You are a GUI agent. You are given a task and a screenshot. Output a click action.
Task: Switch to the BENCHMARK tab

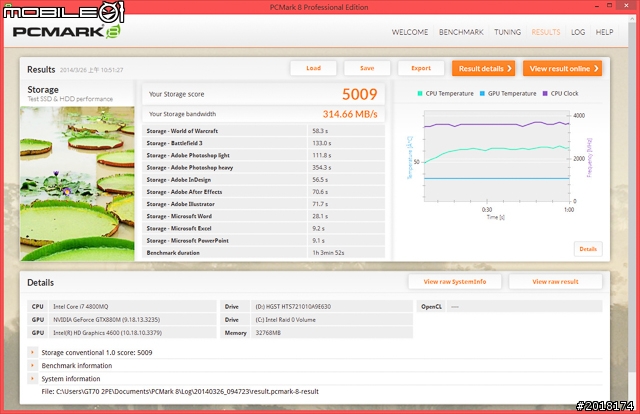point(461,32)
